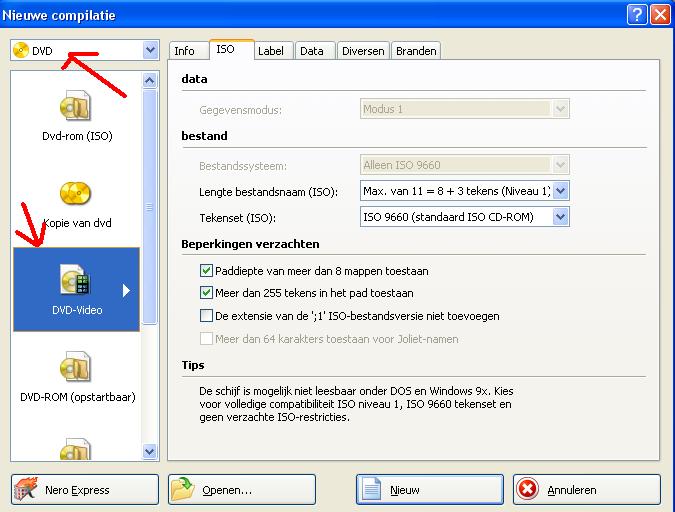Click the help question mark button
The image size is (675, 512).
click(x=637, y=15)
